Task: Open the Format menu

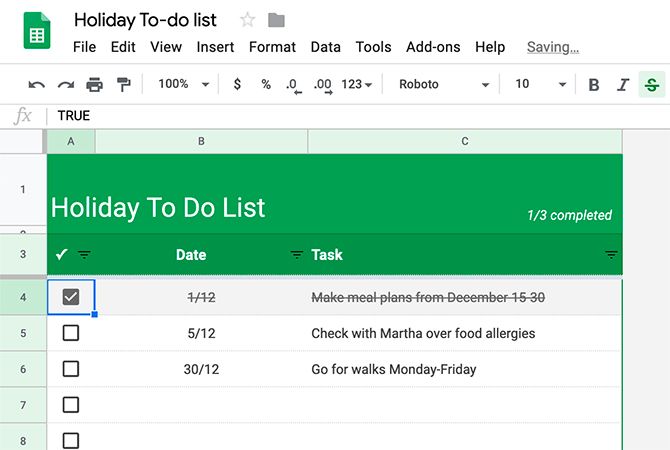Action: pyautogui.click(x=272, y=47)
